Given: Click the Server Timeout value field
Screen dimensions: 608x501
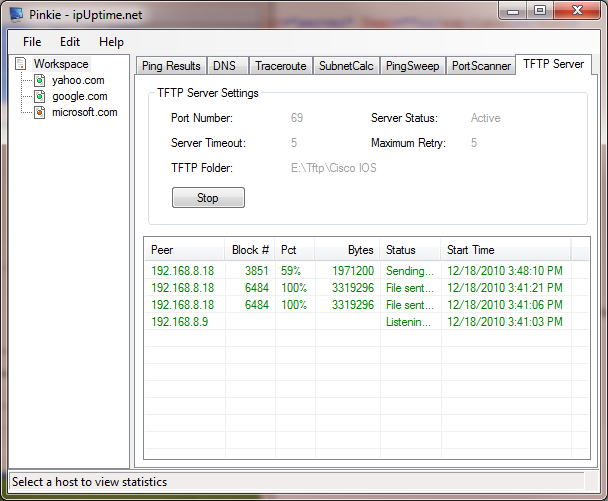Looking at the screenshot, I should (x=294, y=143).
